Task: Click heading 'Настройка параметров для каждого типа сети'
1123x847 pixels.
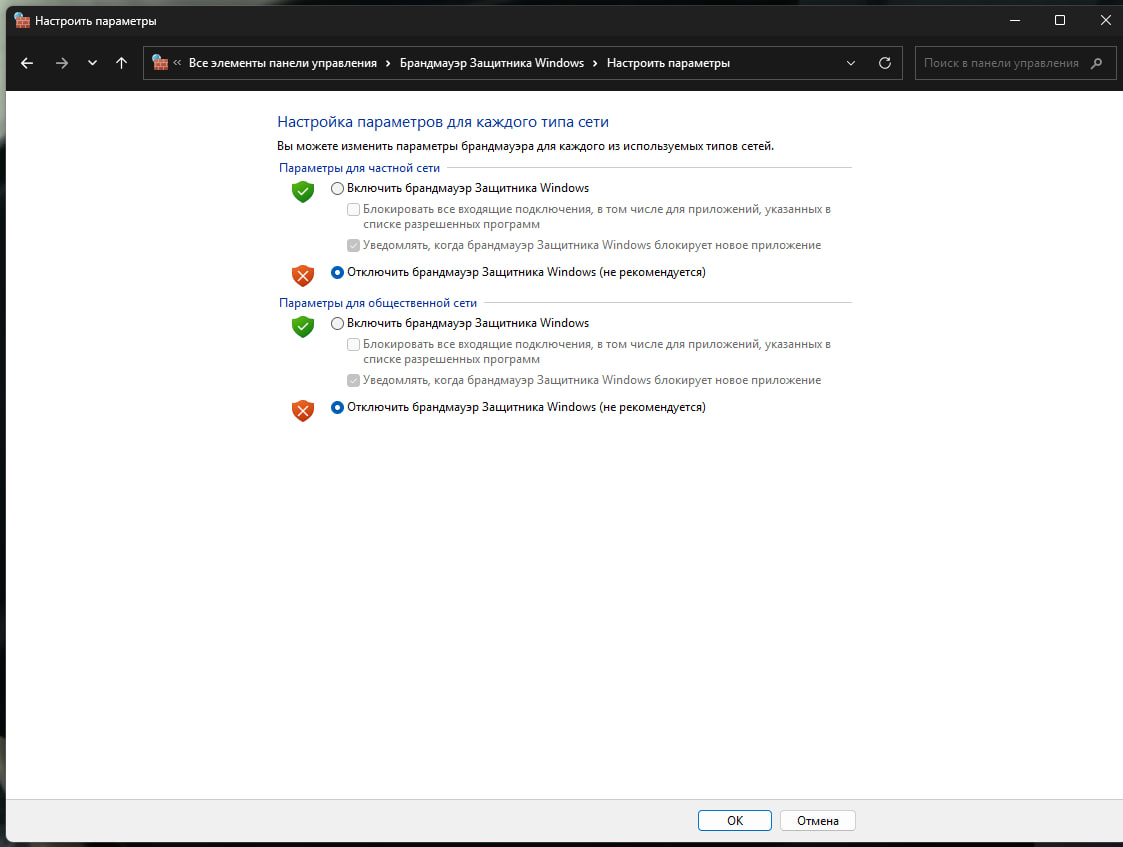Action: [x=443, y=122]
